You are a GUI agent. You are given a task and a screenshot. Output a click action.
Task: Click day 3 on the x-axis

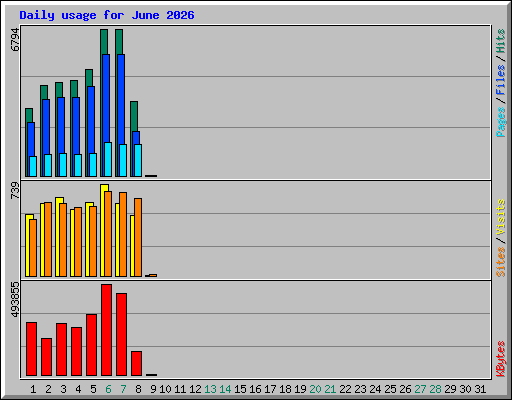click(63, 389)
